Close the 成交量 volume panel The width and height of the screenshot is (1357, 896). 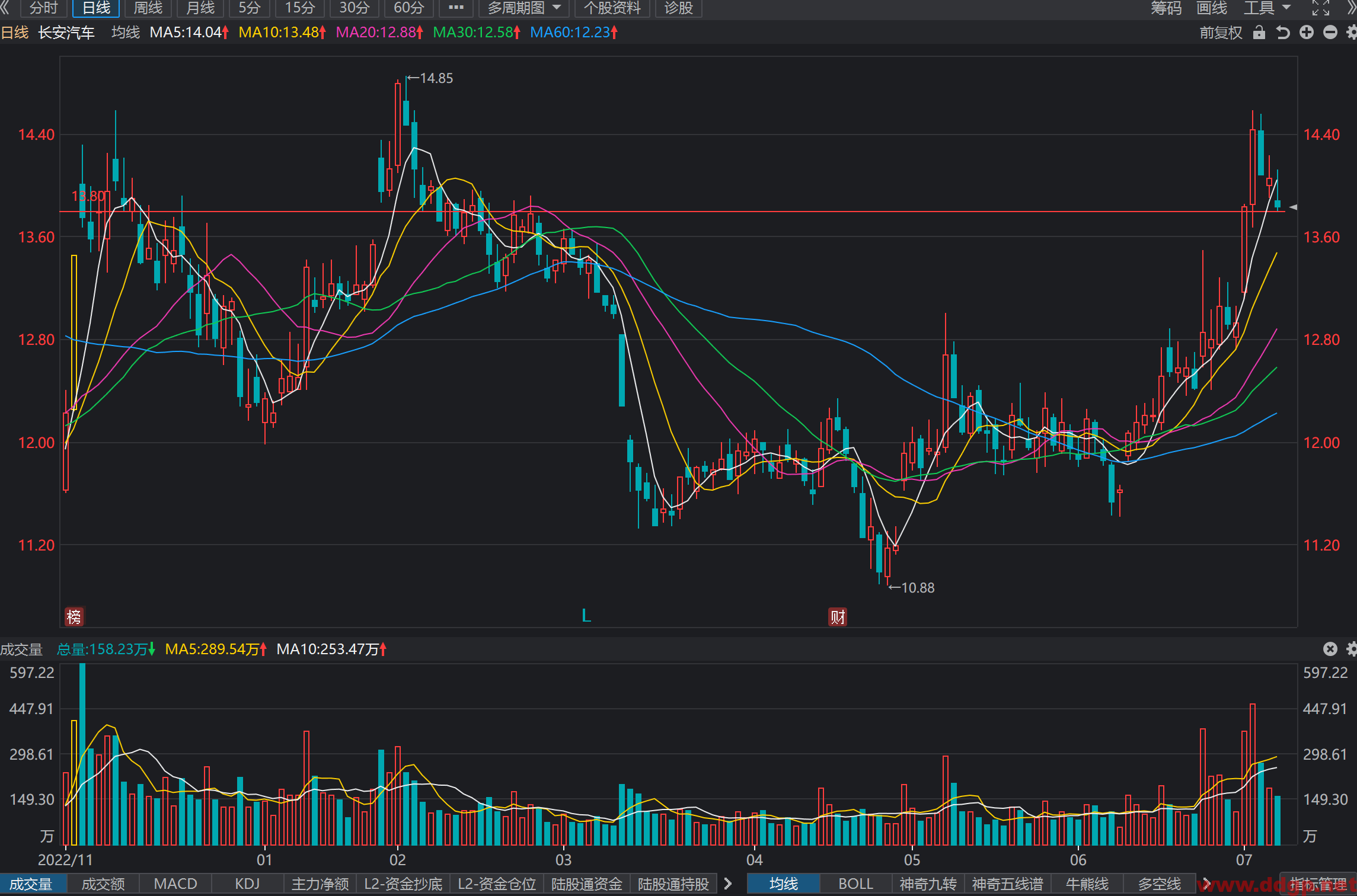(x=1330, y=649)
